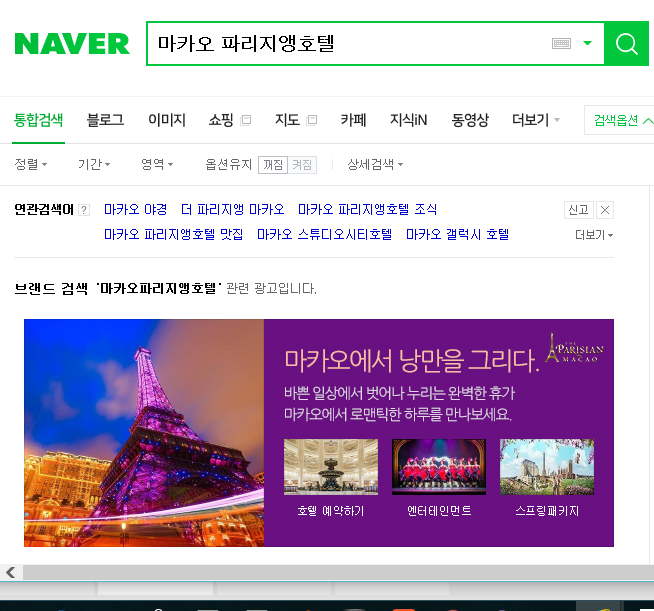This screenshot has width=654, height=611.
Task: Click the horizontal scrollbar track
Action: (x=338, y=572)
